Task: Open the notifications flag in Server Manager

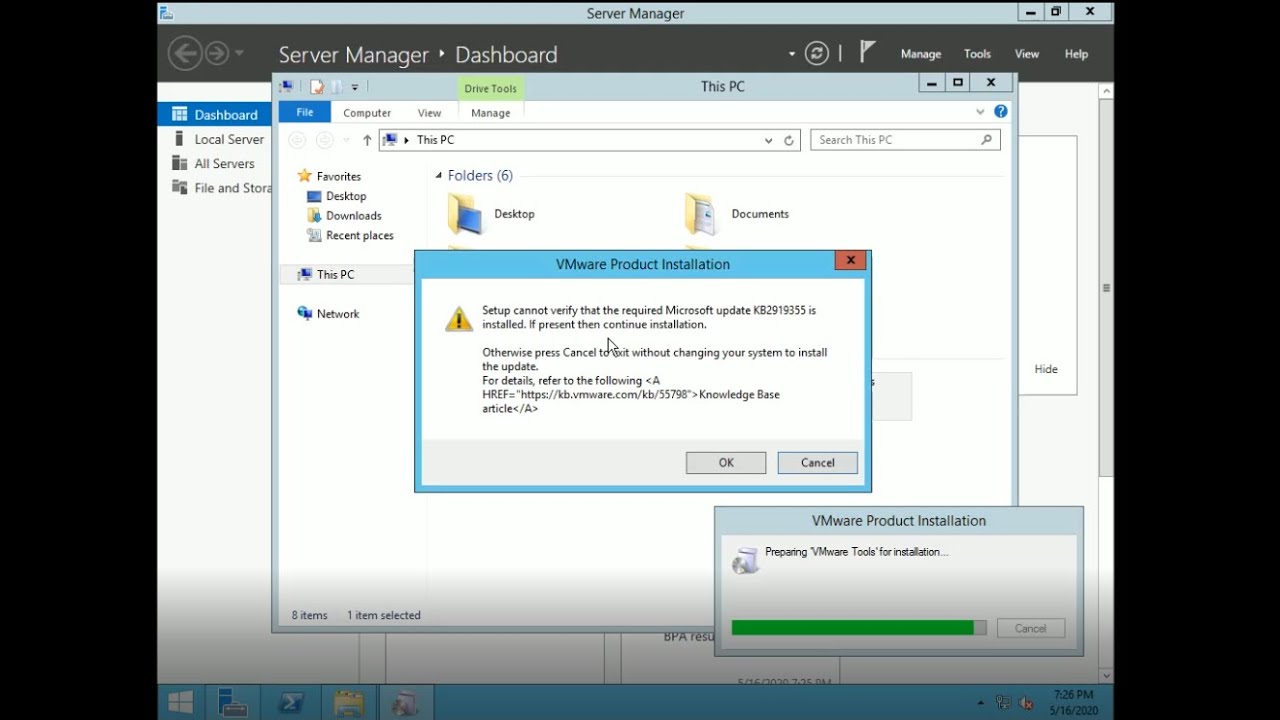Action: point(867,52)
